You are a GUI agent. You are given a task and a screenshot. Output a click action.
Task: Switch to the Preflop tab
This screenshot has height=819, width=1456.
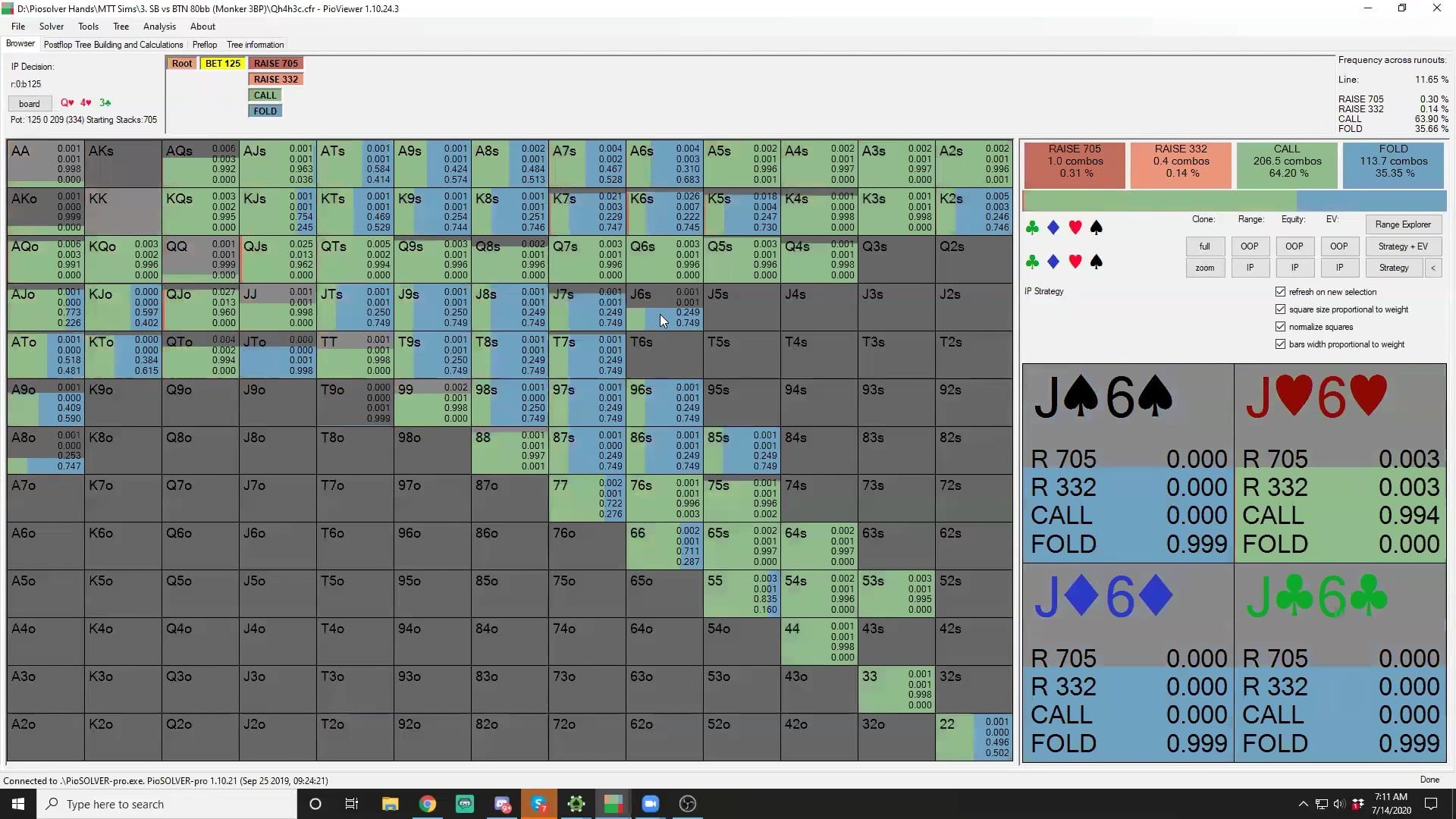pyautogui.click(x=205, y=45)
